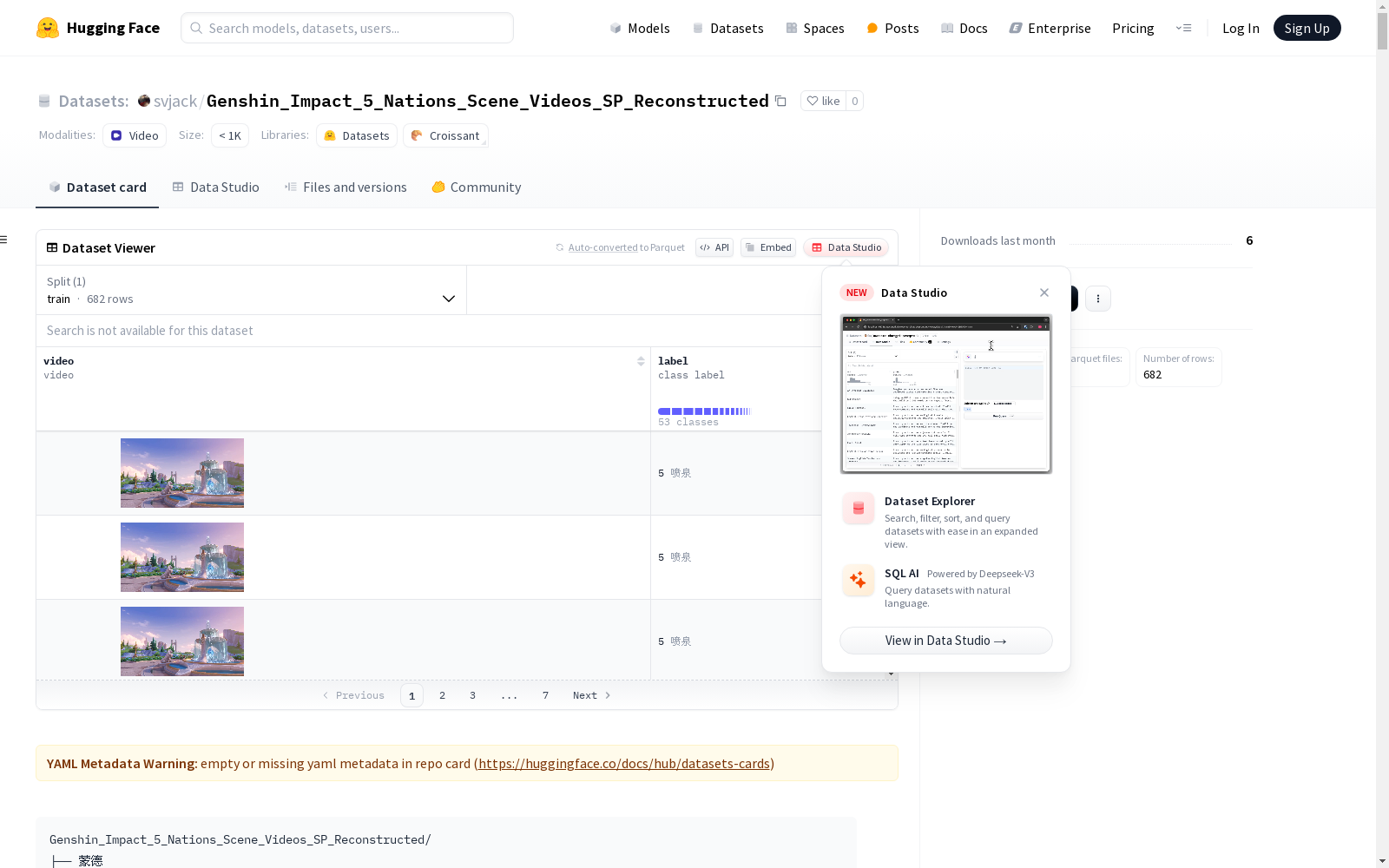The height and width of the screenshot is (868, 1389).
Task: Click the Embed button
Action: pos(768,247)
